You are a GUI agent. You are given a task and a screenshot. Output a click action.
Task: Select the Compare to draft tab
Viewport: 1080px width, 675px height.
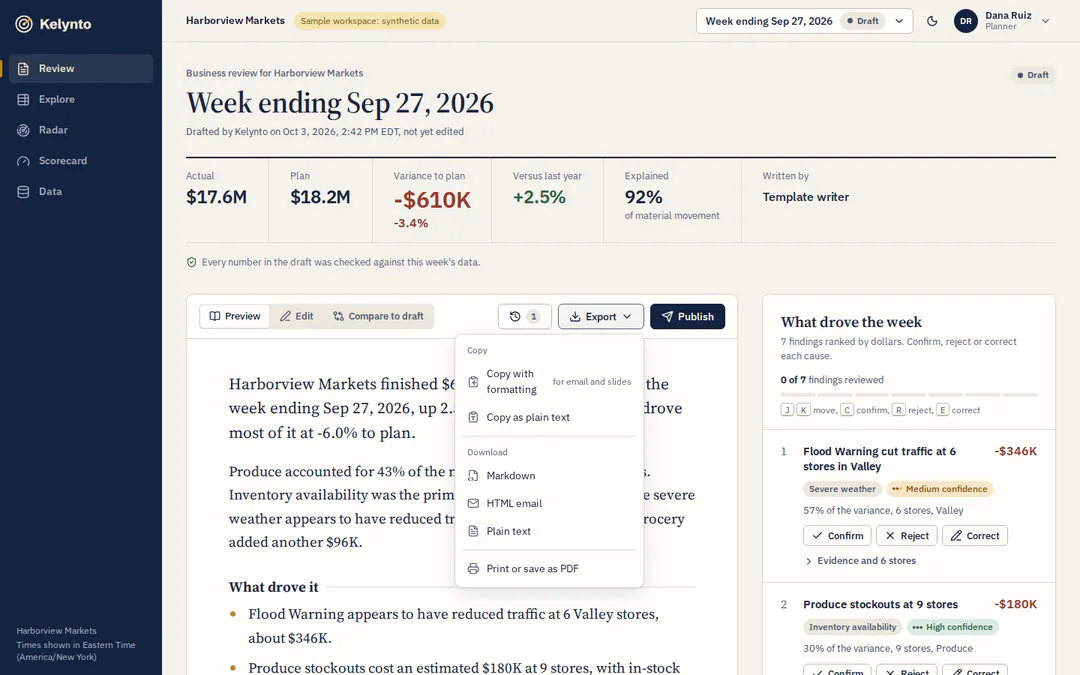[x=378, y=316]
